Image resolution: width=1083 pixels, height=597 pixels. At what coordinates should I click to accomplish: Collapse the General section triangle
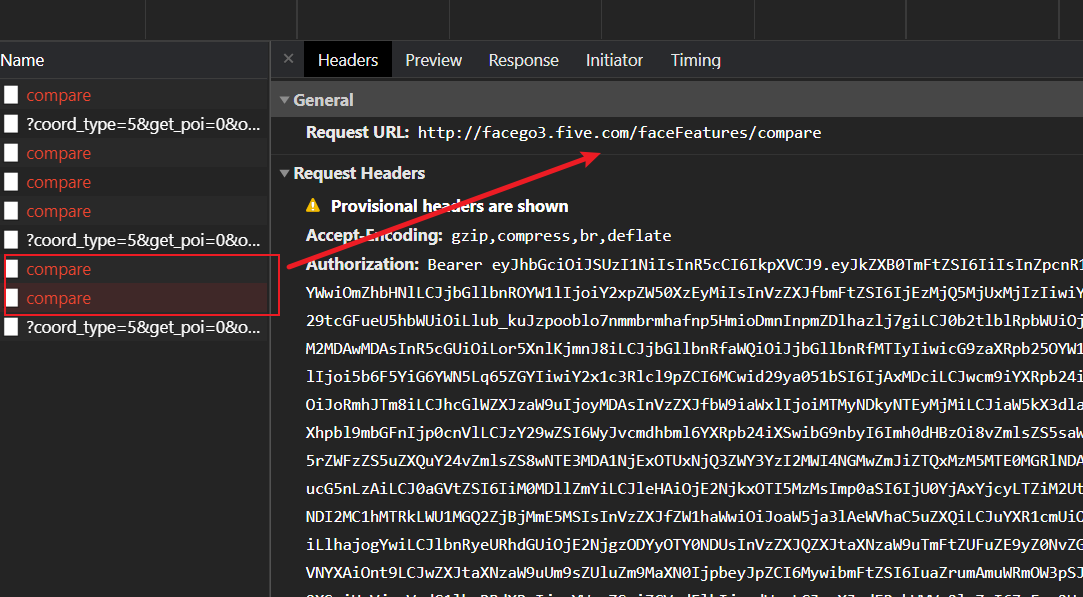pos(285,100)
